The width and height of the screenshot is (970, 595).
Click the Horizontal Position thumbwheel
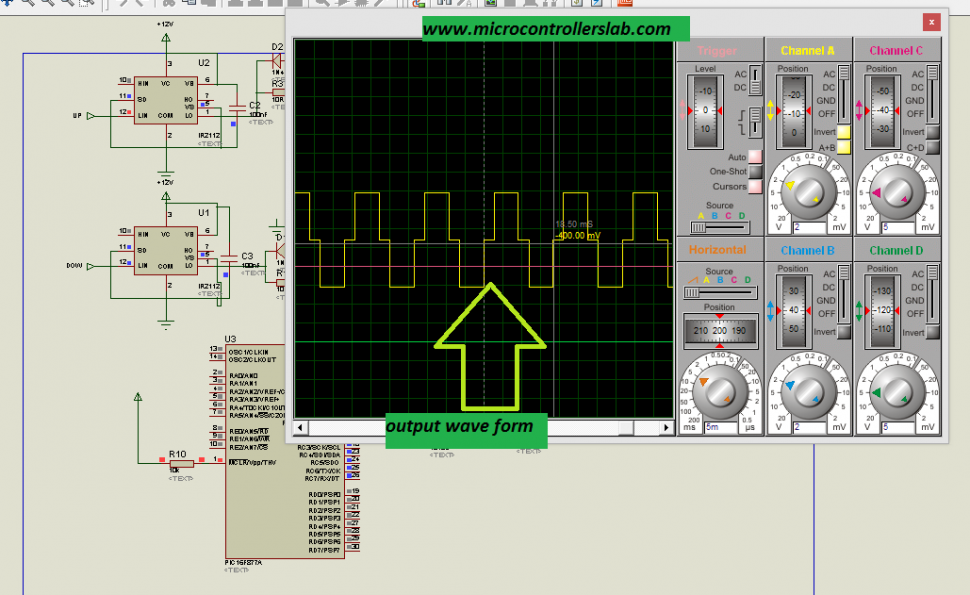point(720,331)
